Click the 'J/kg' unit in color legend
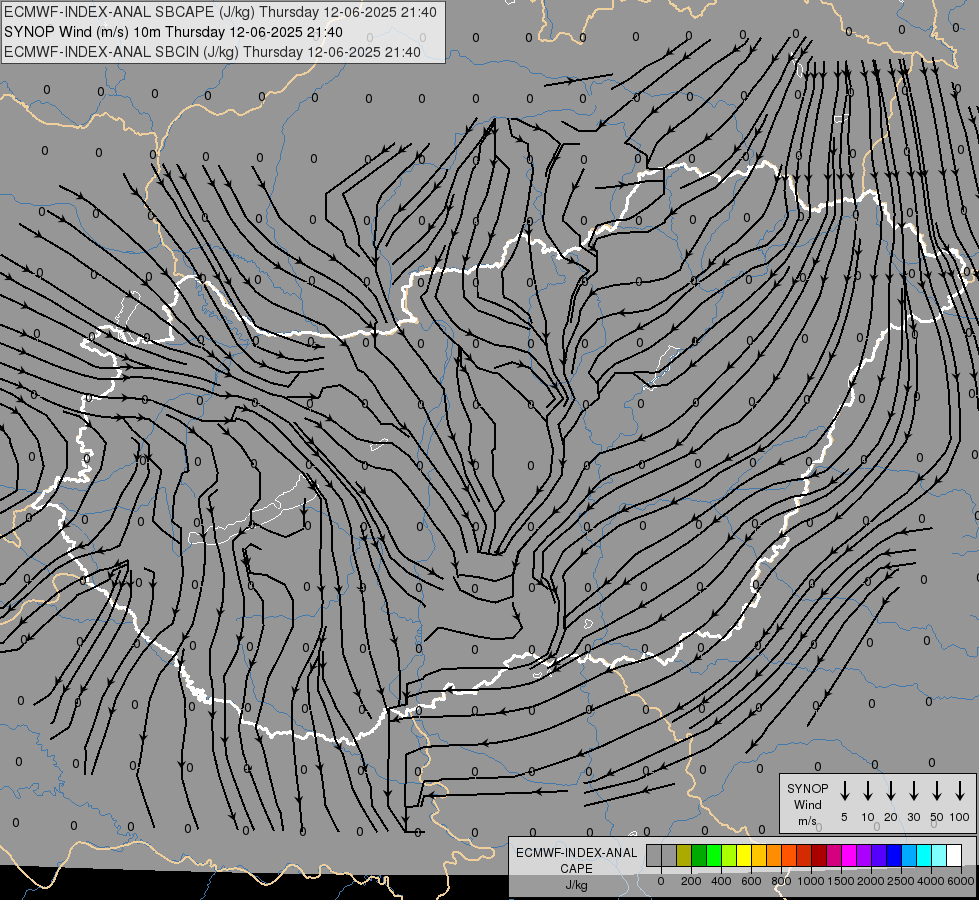The image size is (979, 900). [x=576, y=885]
